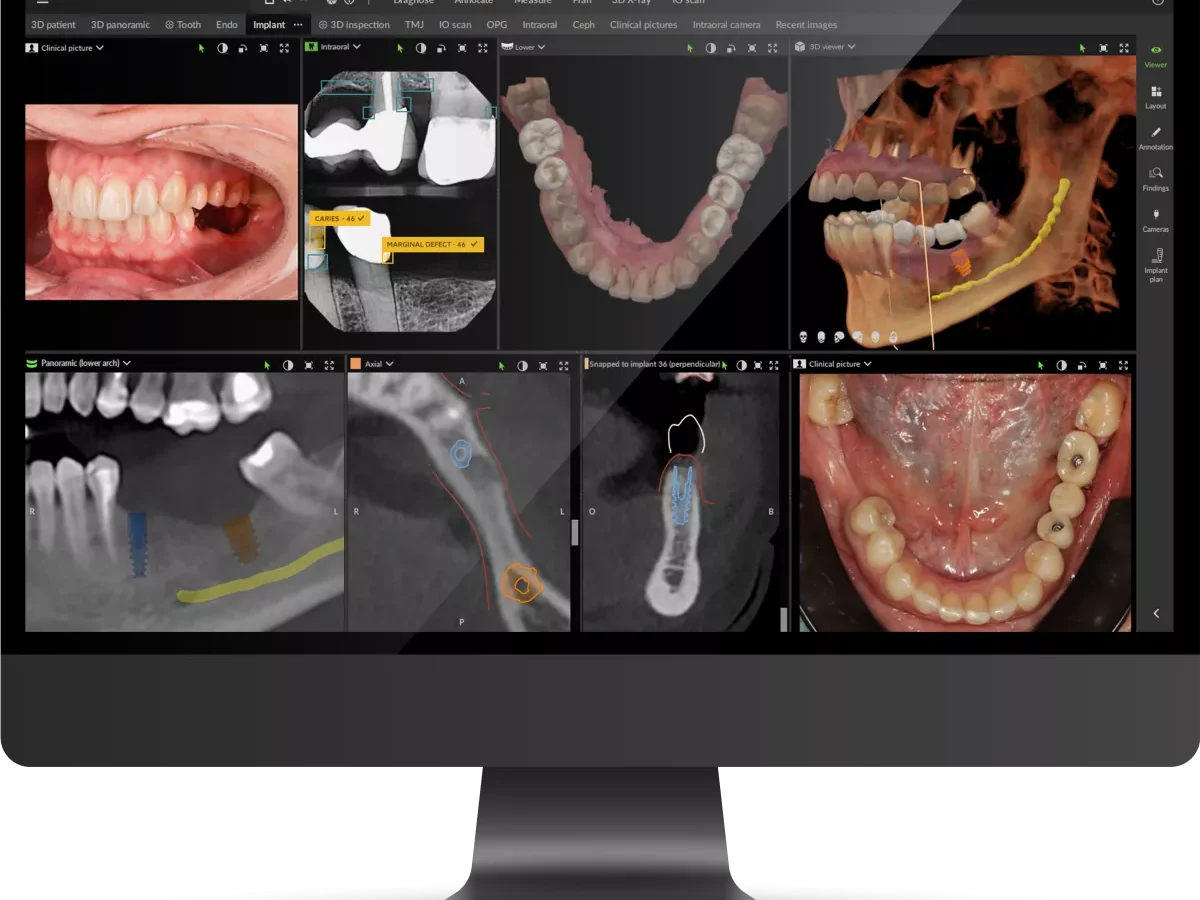Toggle contrast invert on bottom-right Clinical picture
The height and width of the screenshot is (900, 1200).
(1061, 365)
